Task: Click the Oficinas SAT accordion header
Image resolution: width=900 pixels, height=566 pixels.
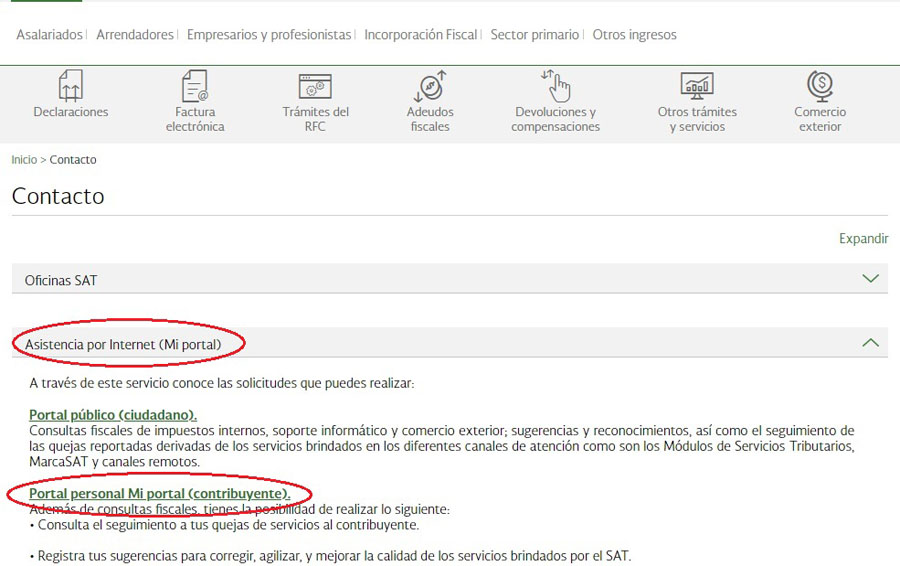Action: click(x=450, y=279)
